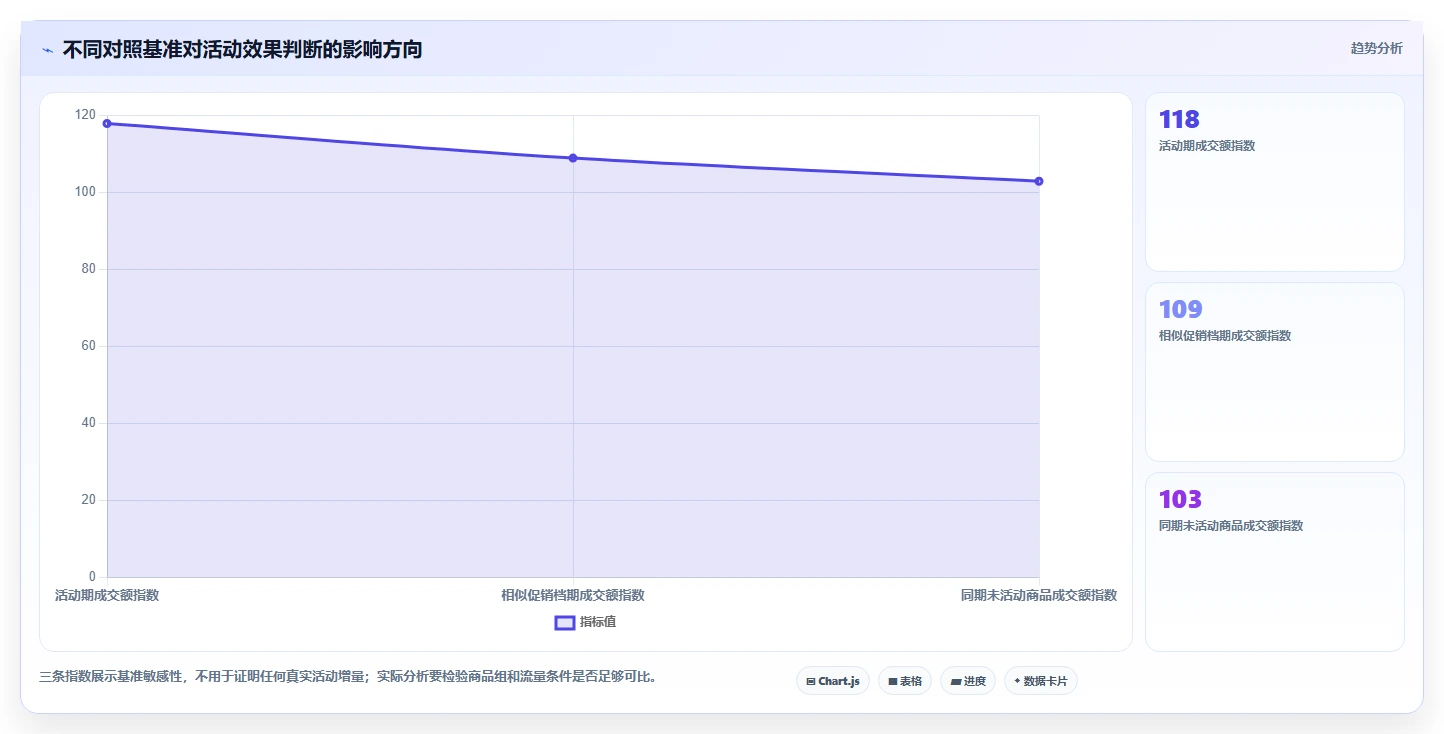Click the y-axis tick label 60
The image size is (1444, 734).
tap(89, 346)
